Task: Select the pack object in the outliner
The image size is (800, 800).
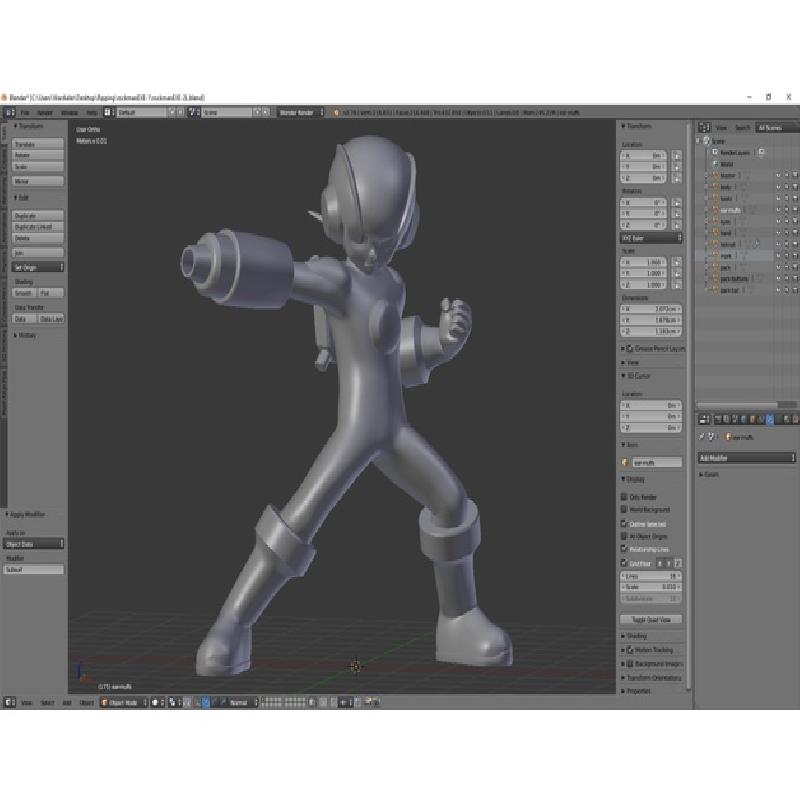Action: (x=727, y=267)
